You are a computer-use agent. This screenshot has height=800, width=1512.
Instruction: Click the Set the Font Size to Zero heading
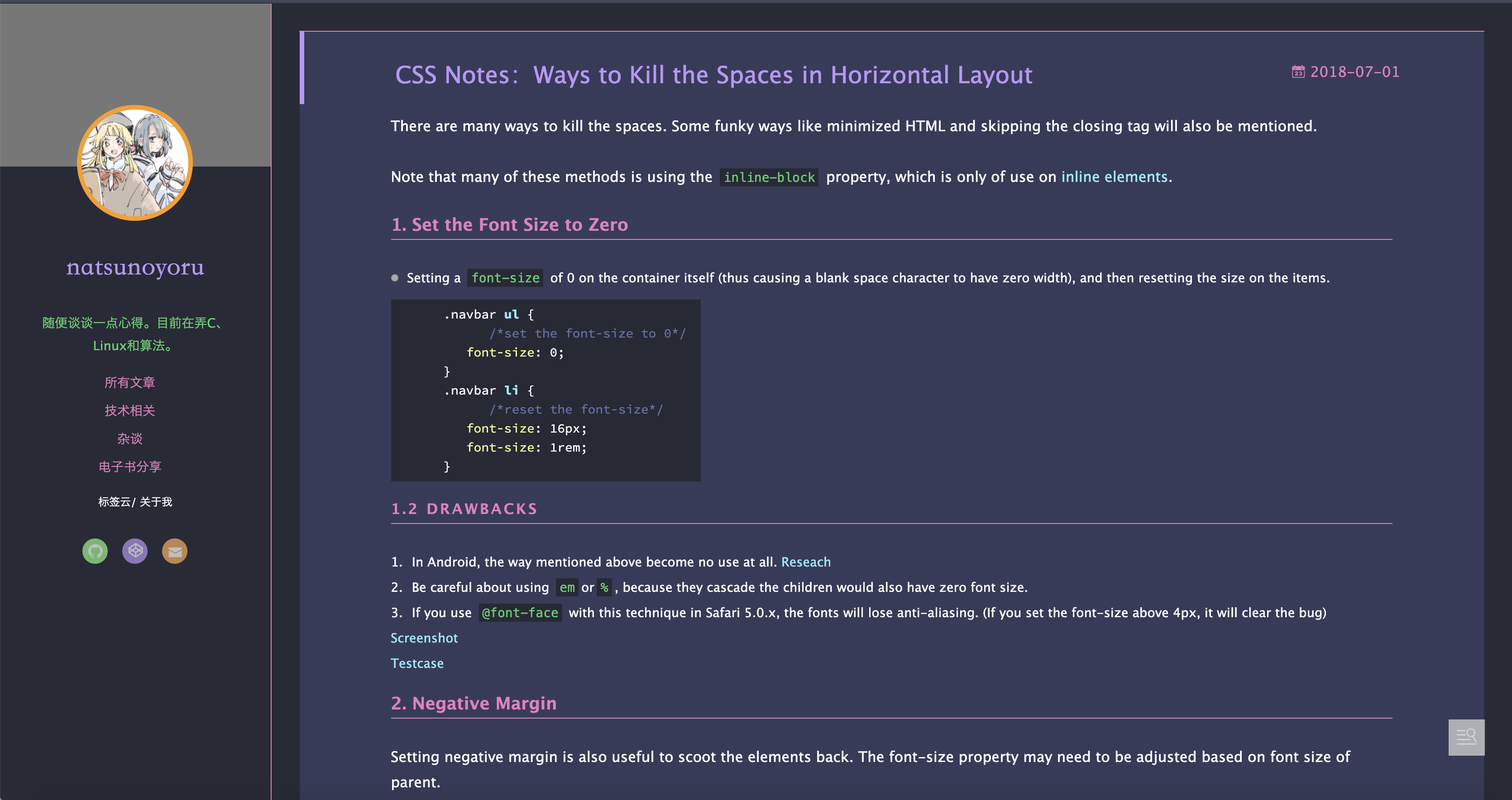(x=509, y=224)
